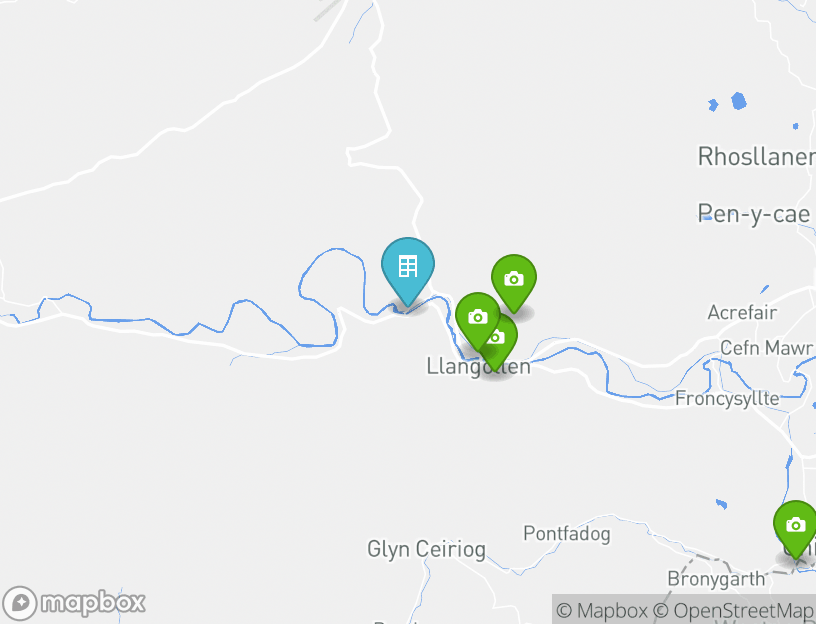Click the Pen-y-cae place label
The image size is (816, 624).
[x=754, y=214]
